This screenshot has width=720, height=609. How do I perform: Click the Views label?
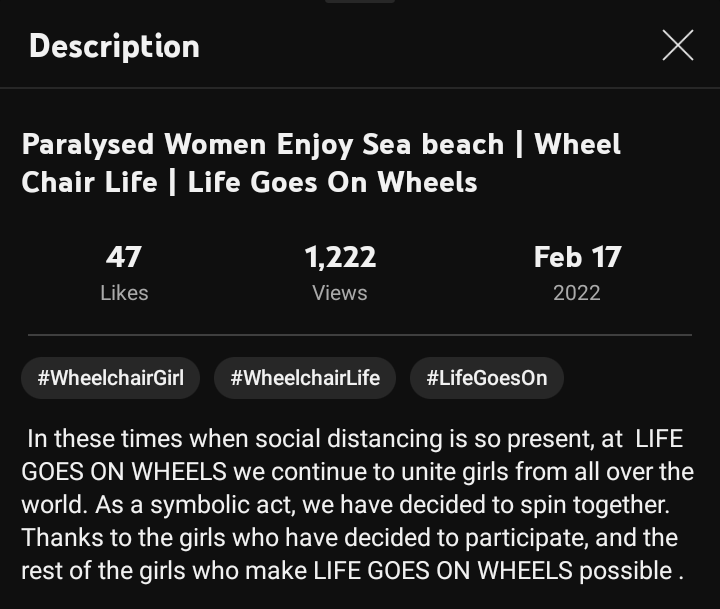[340, 293]
